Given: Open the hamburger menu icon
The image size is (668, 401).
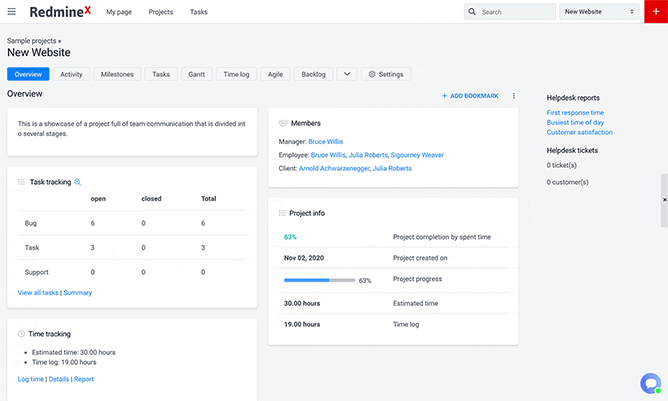Looking at the screenshot, I should (x=12, y=12).
